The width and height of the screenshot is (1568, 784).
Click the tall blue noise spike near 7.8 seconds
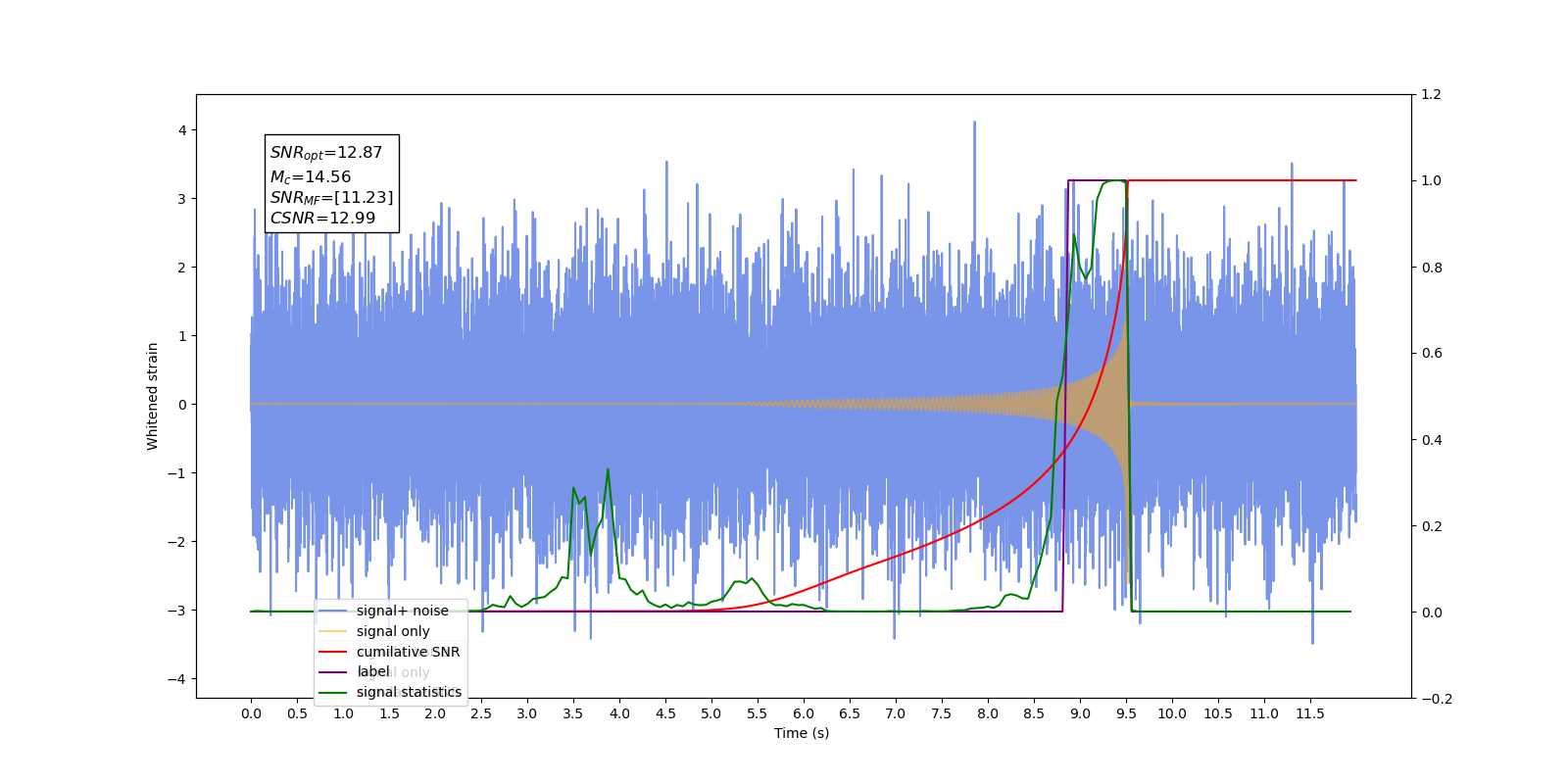tap(974, 123)
